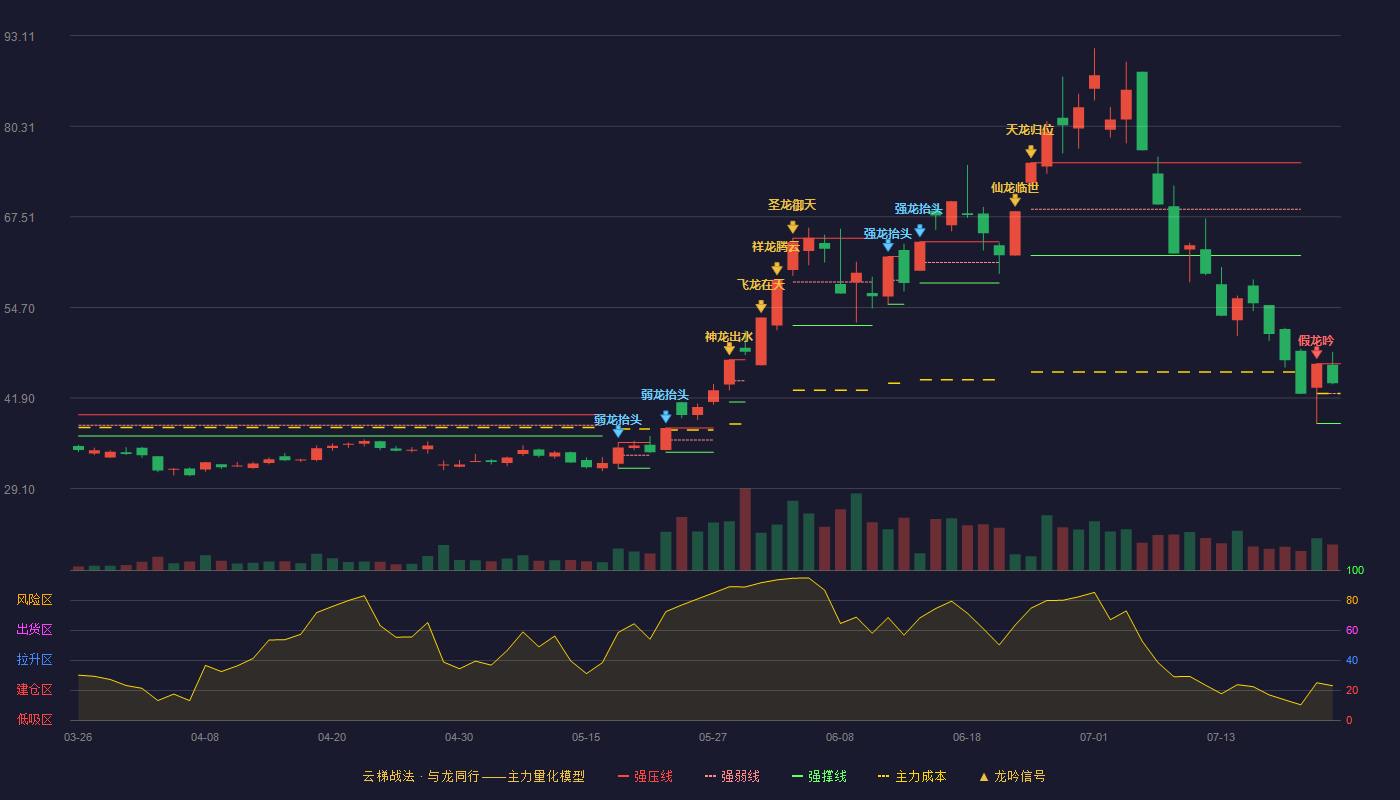
Task: Click the 天龙归位 signal arrow
Action: click(x=1031, y=152)
